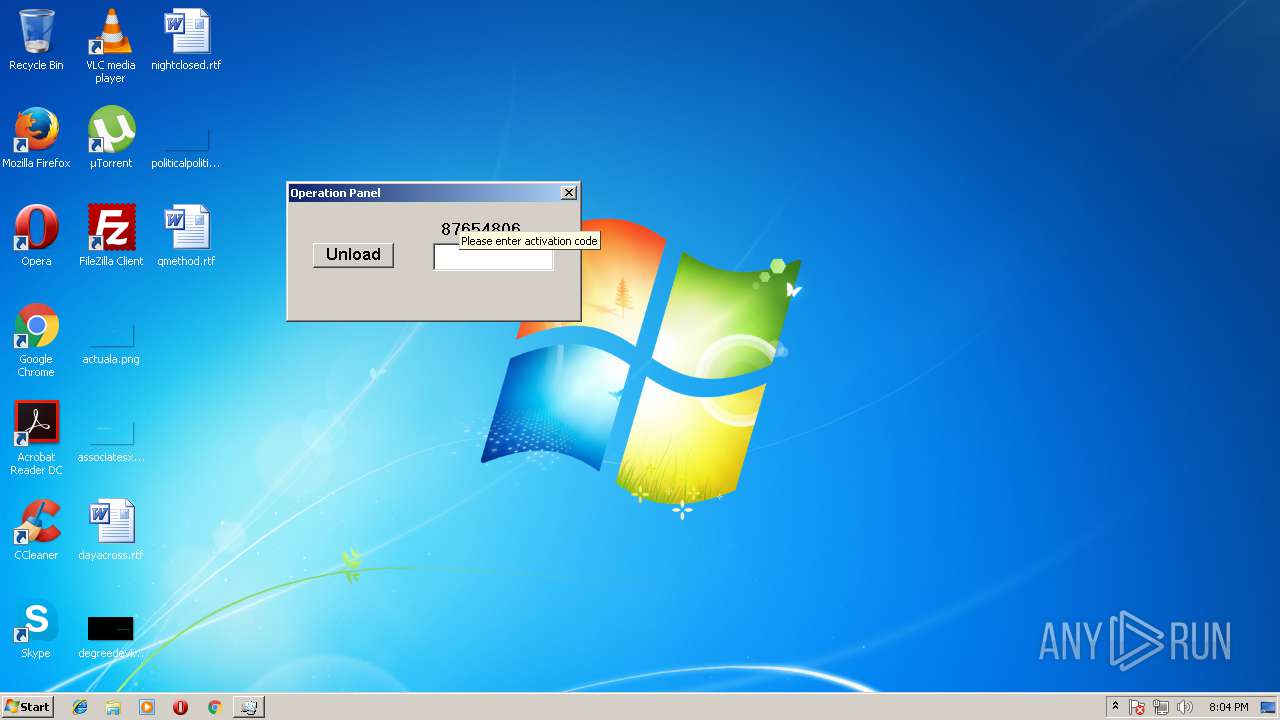Open media player from taskbar
The image size is (1280, 720).
point(147,707)
